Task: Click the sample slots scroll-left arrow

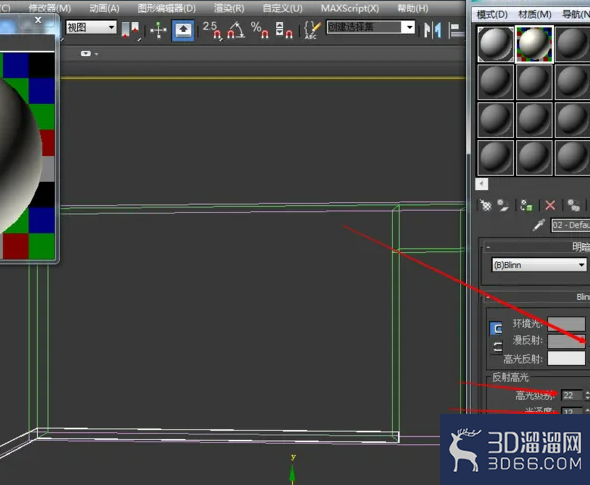Action: (x=482, y=184)
